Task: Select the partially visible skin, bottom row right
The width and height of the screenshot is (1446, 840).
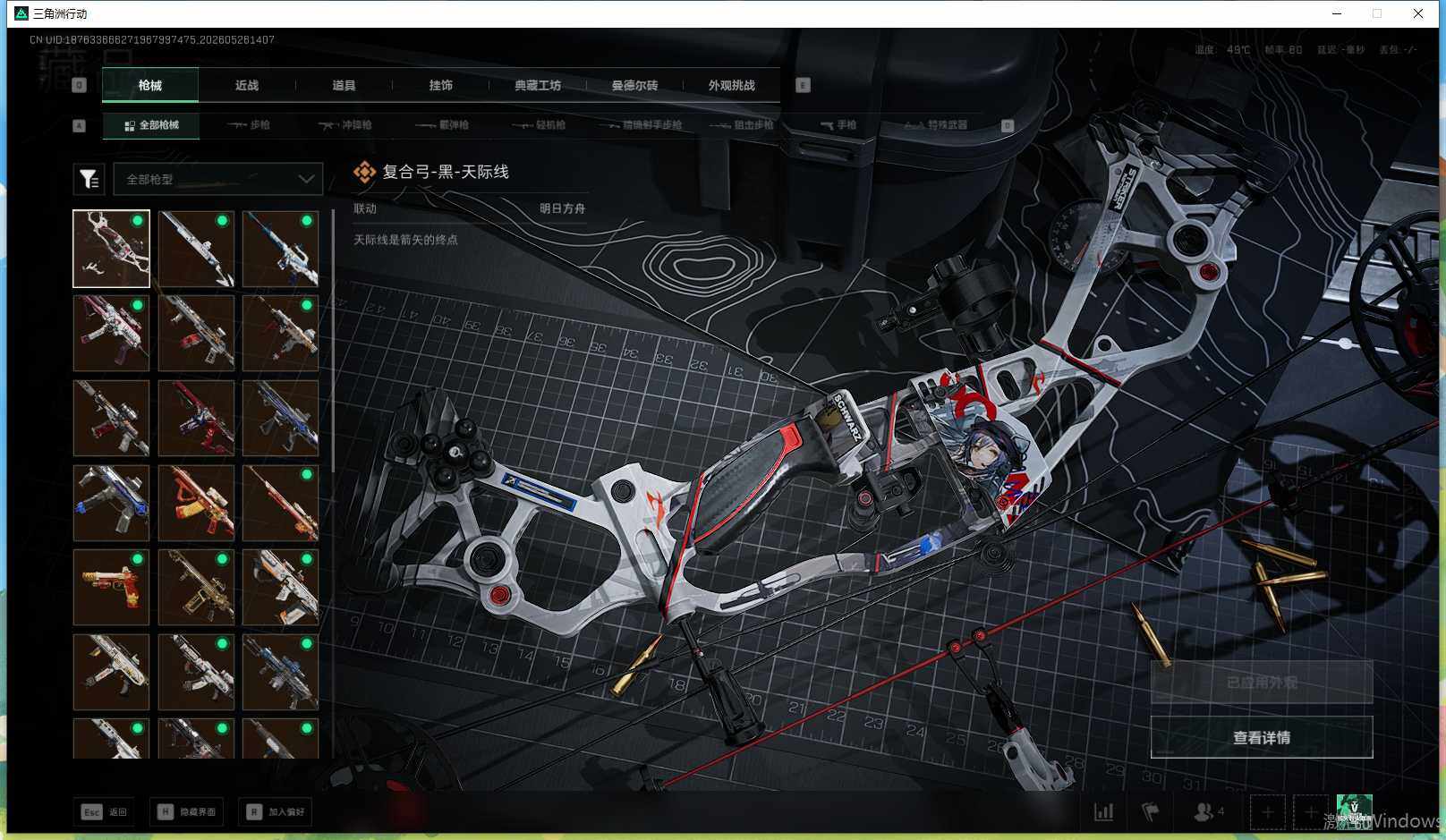Action: point(280,739)
